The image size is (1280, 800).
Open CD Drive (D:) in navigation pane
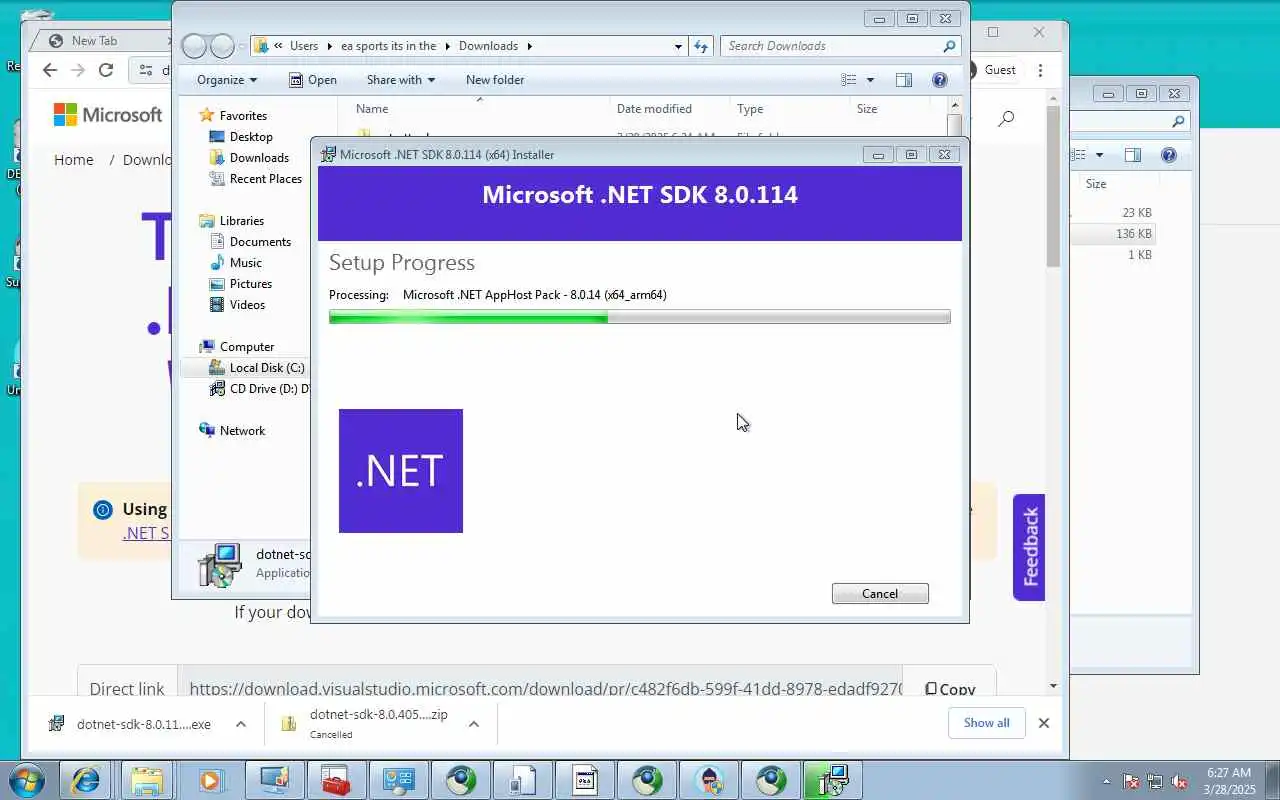tap(260, 389)
